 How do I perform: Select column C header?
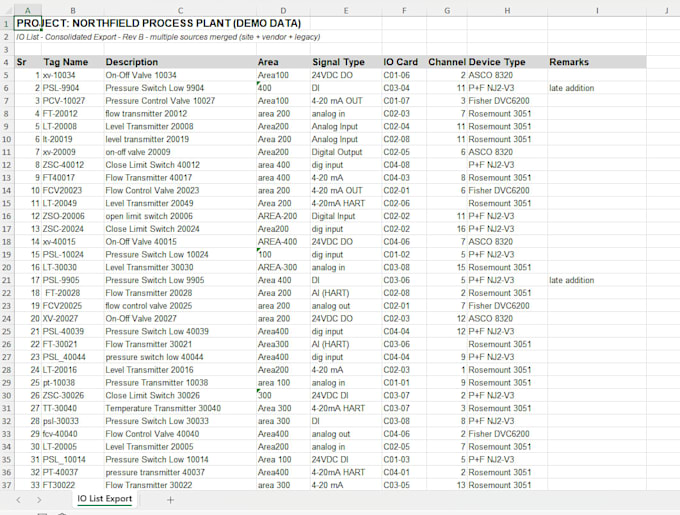pos(180,10)
